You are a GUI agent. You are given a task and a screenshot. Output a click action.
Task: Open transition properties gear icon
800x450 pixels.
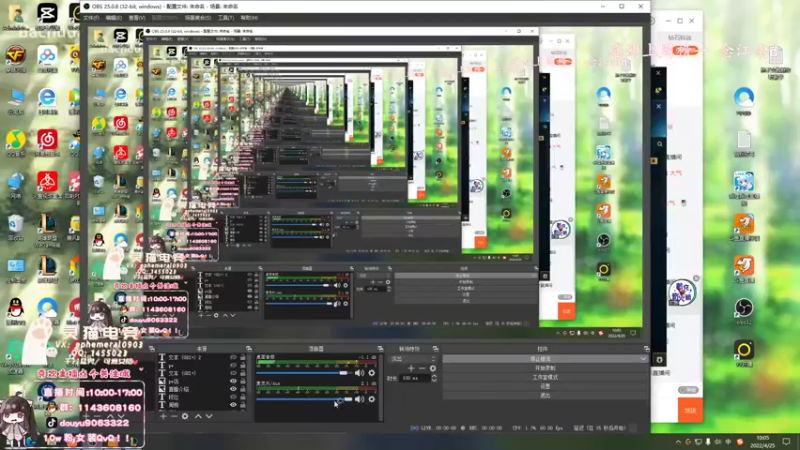coord(433,368)
